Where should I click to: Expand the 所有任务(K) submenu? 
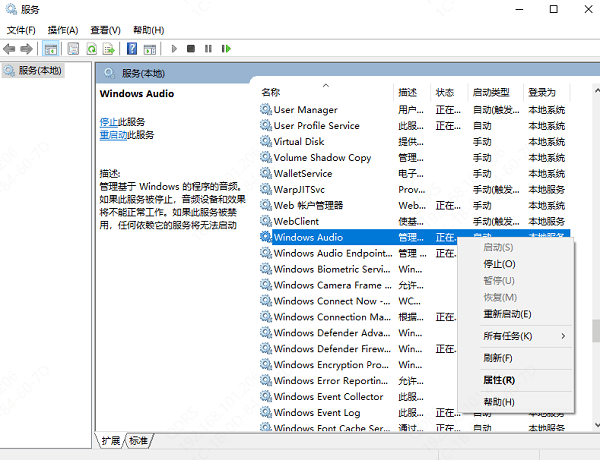tap(507, 336)
